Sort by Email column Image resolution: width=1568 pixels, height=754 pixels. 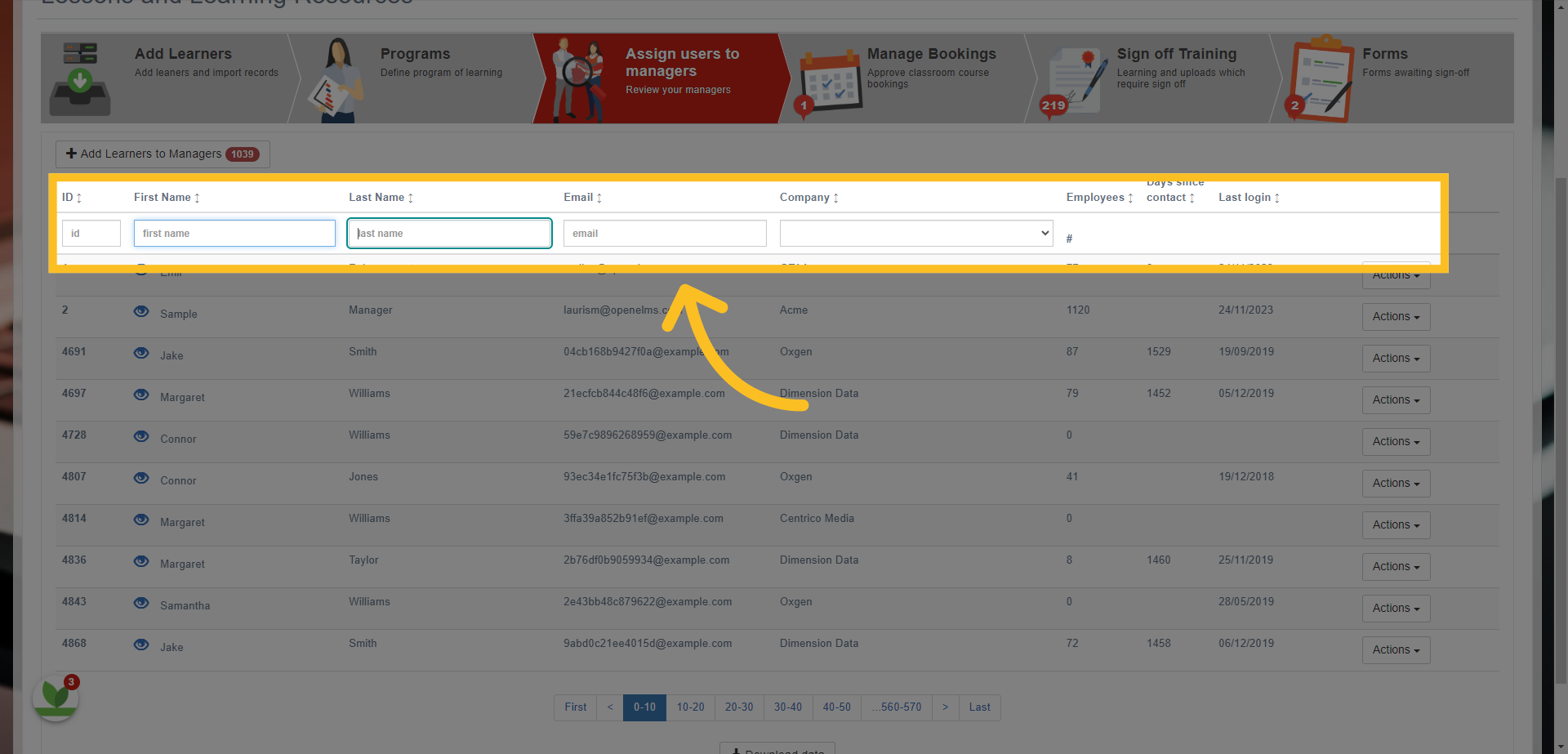coord(582,198)
